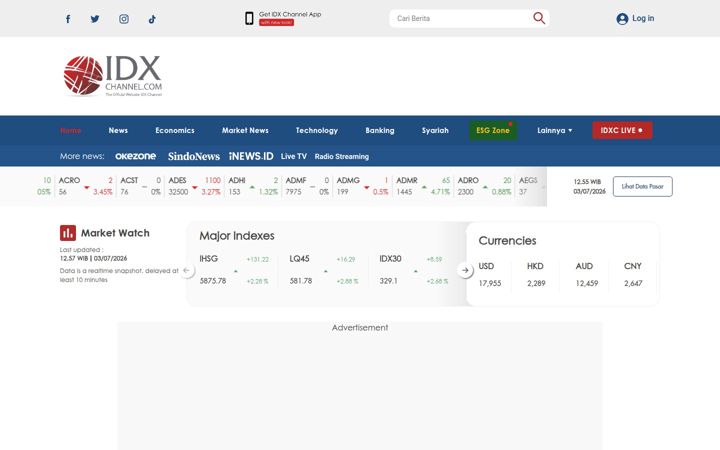
Task: Select the ADES ticker entry
Action: (x=194, y=186)
